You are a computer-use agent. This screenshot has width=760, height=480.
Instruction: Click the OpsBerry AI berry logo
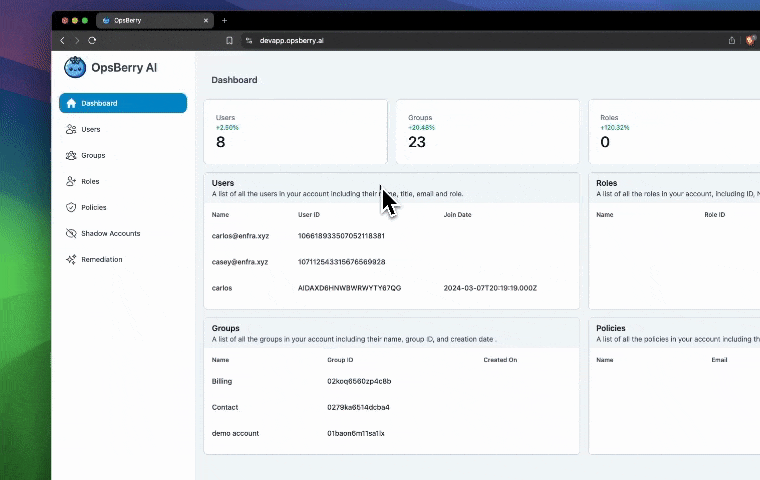[74, 68]
